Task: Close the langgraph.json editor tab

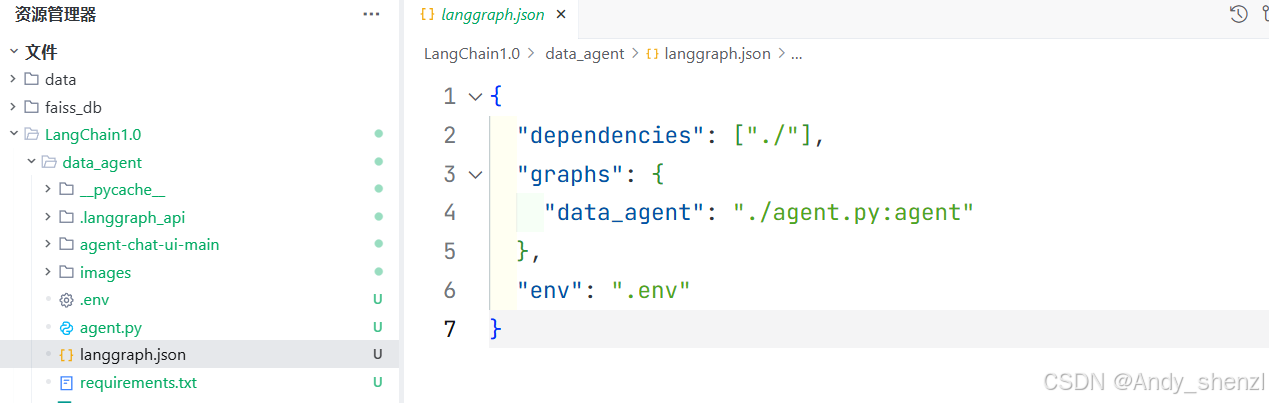Action: click(561, 14)
